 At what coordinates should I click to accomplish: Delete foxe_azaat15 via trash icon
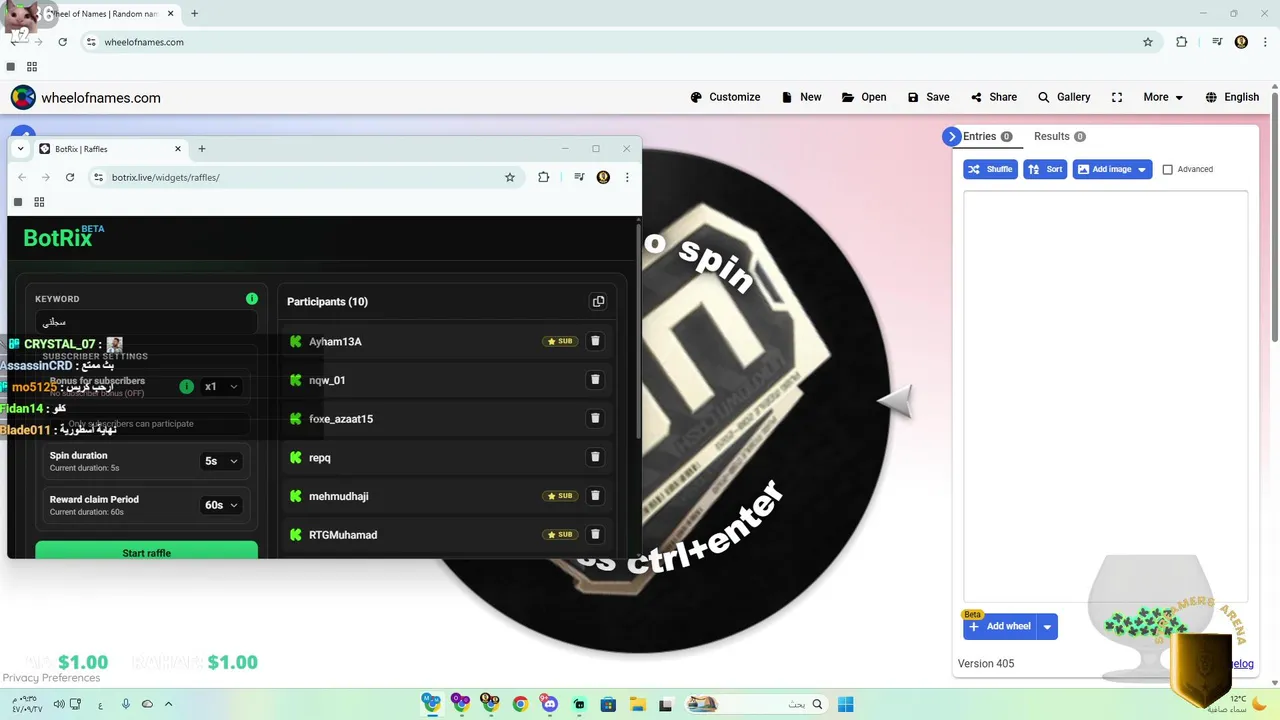[x=595, y=418]
